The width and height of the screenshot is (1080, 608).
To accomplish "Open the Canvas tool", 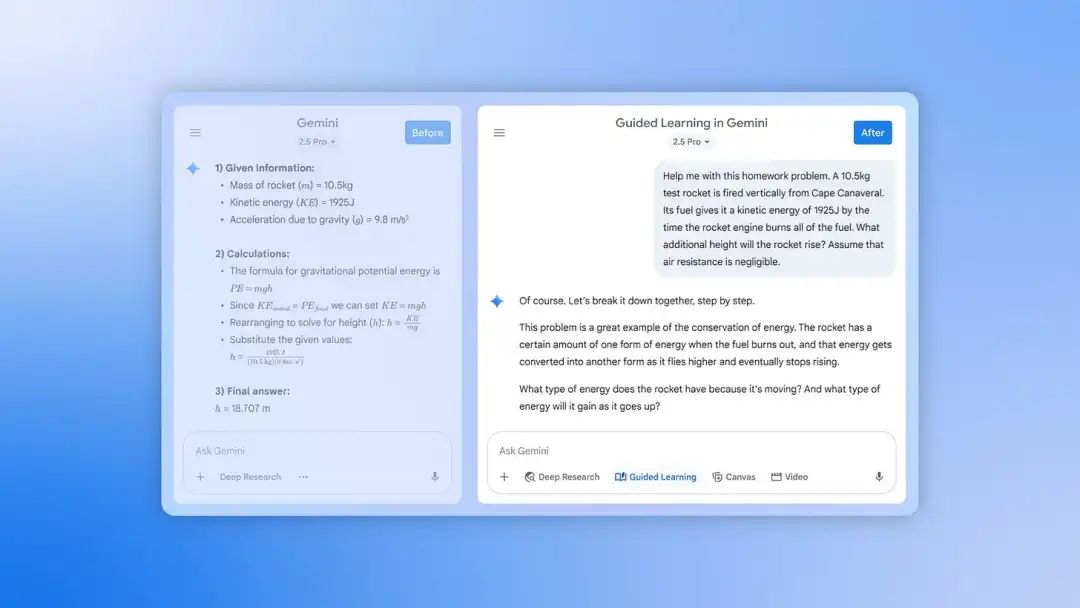I will [734, 476].
